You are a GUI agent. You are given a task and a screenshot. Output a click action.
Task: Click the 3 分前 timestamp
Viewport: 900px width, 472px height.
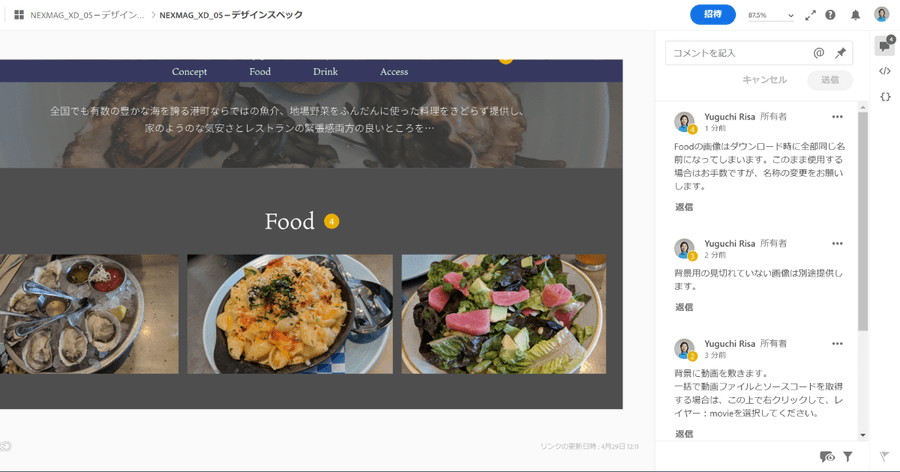[715, 355]
